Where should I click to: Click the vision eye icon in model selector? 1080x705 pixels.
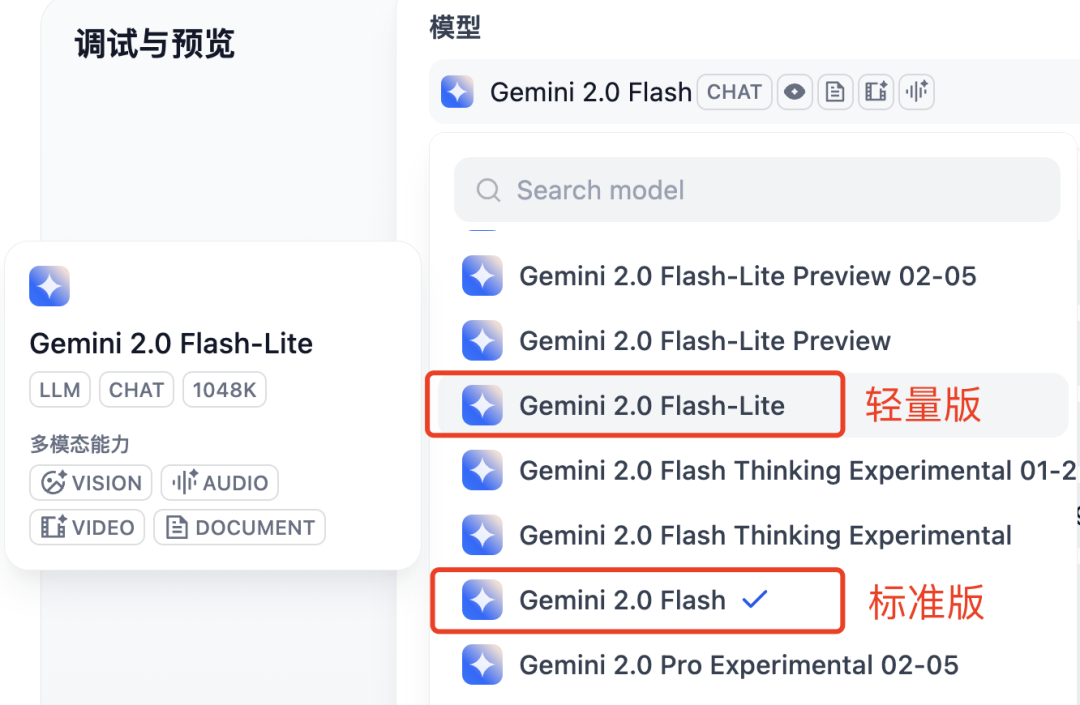794,92
